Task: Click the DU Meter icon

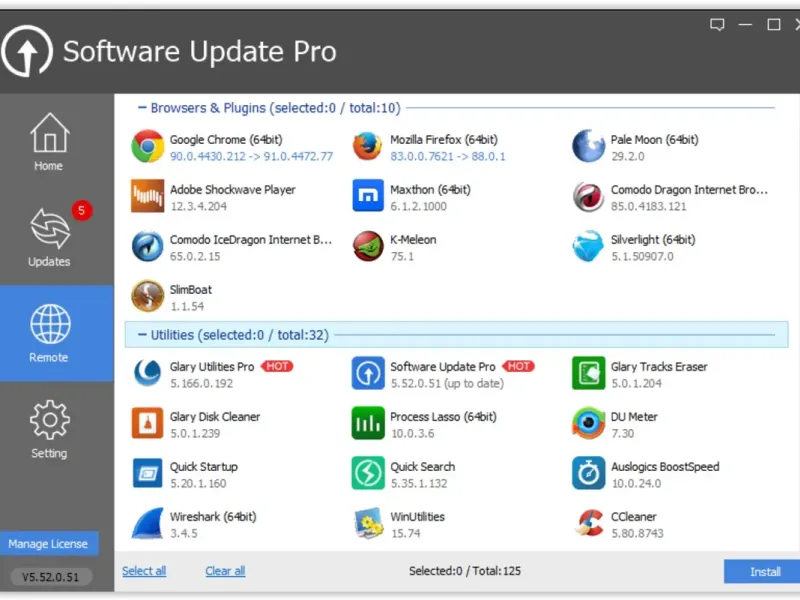Action: (x=588, y=423)
